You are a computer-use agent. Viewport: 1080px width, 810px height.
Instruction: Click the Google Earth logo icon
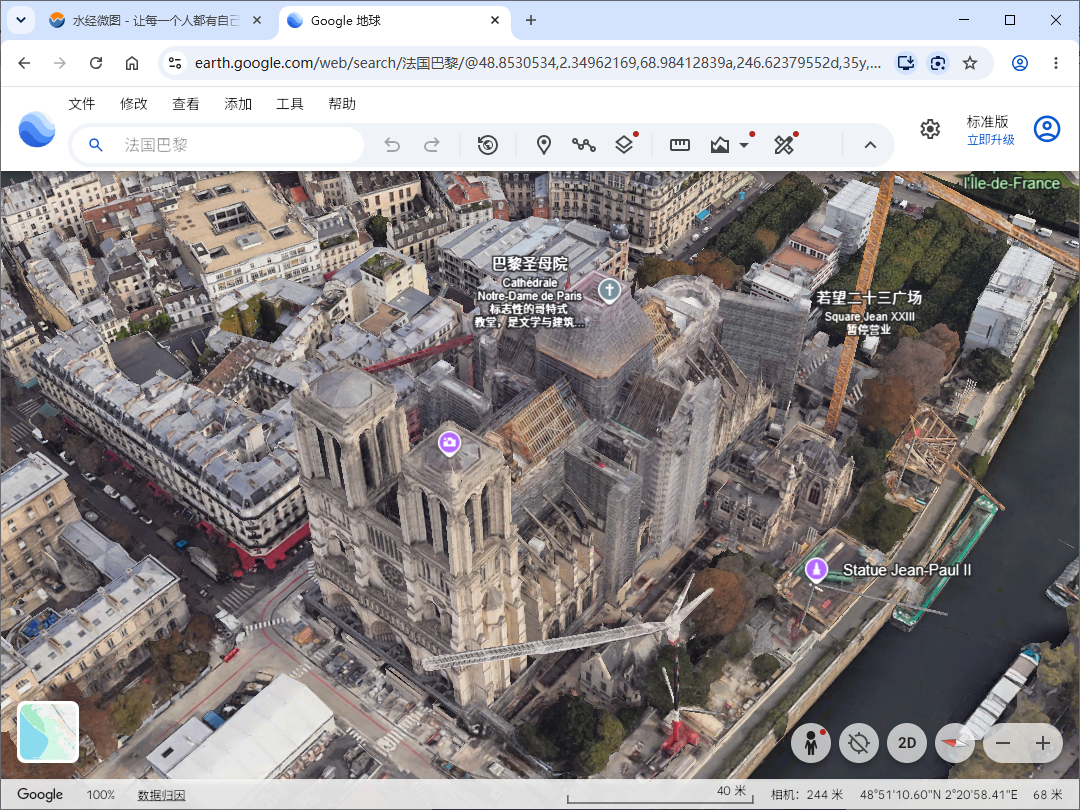coord(37,129)
